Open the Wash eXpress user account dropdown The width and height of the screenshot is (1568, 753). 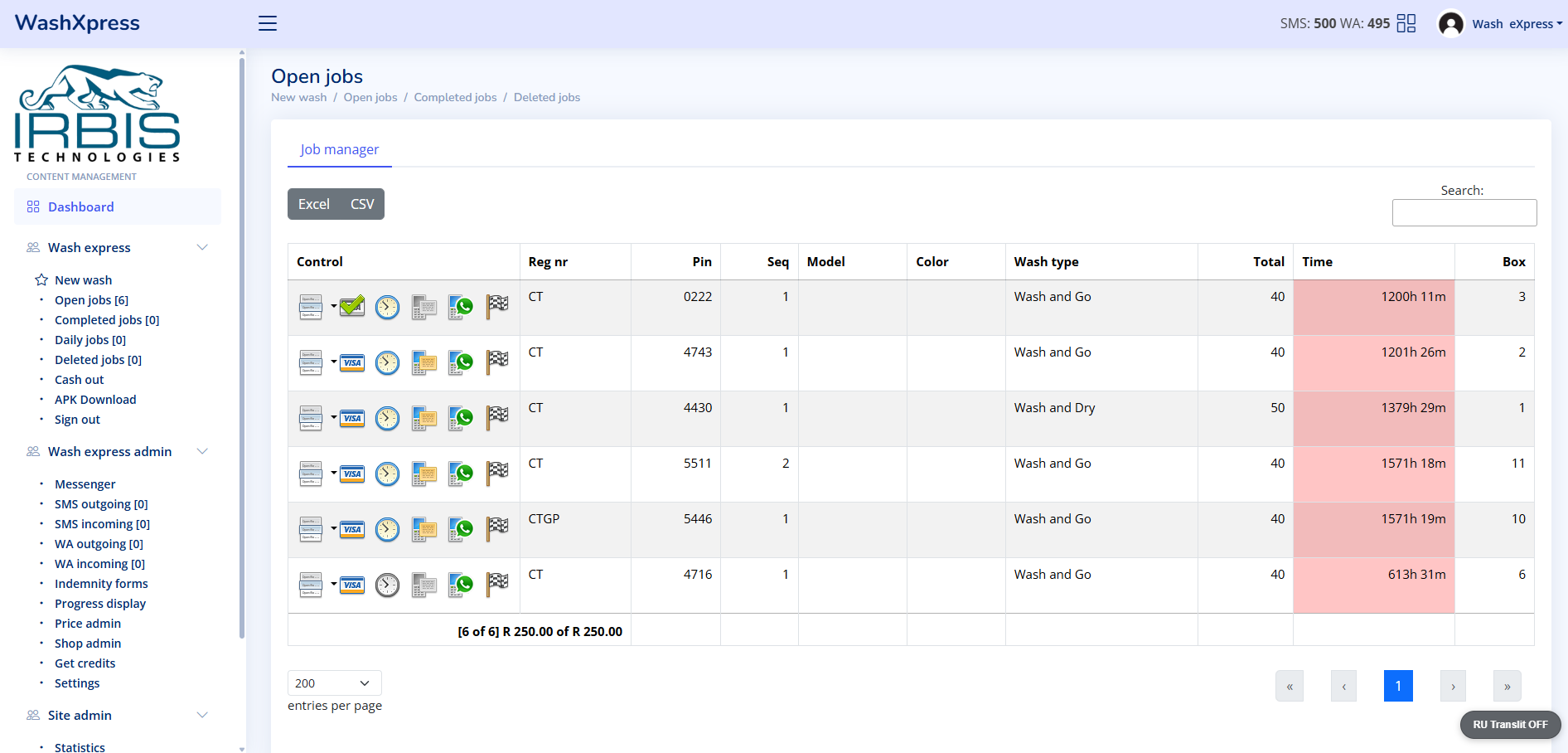[x=1517, y=24]
